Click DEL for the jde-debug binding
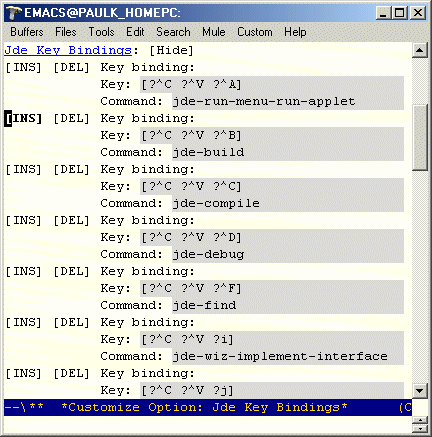The width and height of the screenshot is (432, 437). point(72,221)
